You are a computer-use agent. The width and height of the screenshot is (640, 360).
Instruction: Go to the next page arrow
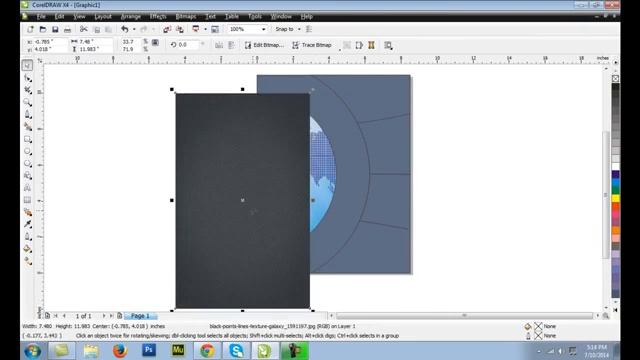coord(104,316)
